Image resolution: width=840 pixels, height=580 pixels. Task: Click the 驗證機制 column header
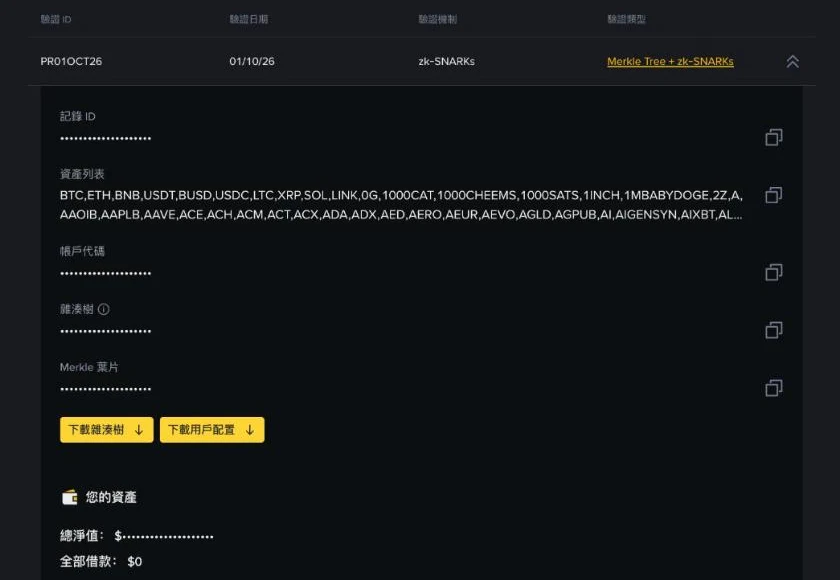pyautogui.click(x=438, y=19)
